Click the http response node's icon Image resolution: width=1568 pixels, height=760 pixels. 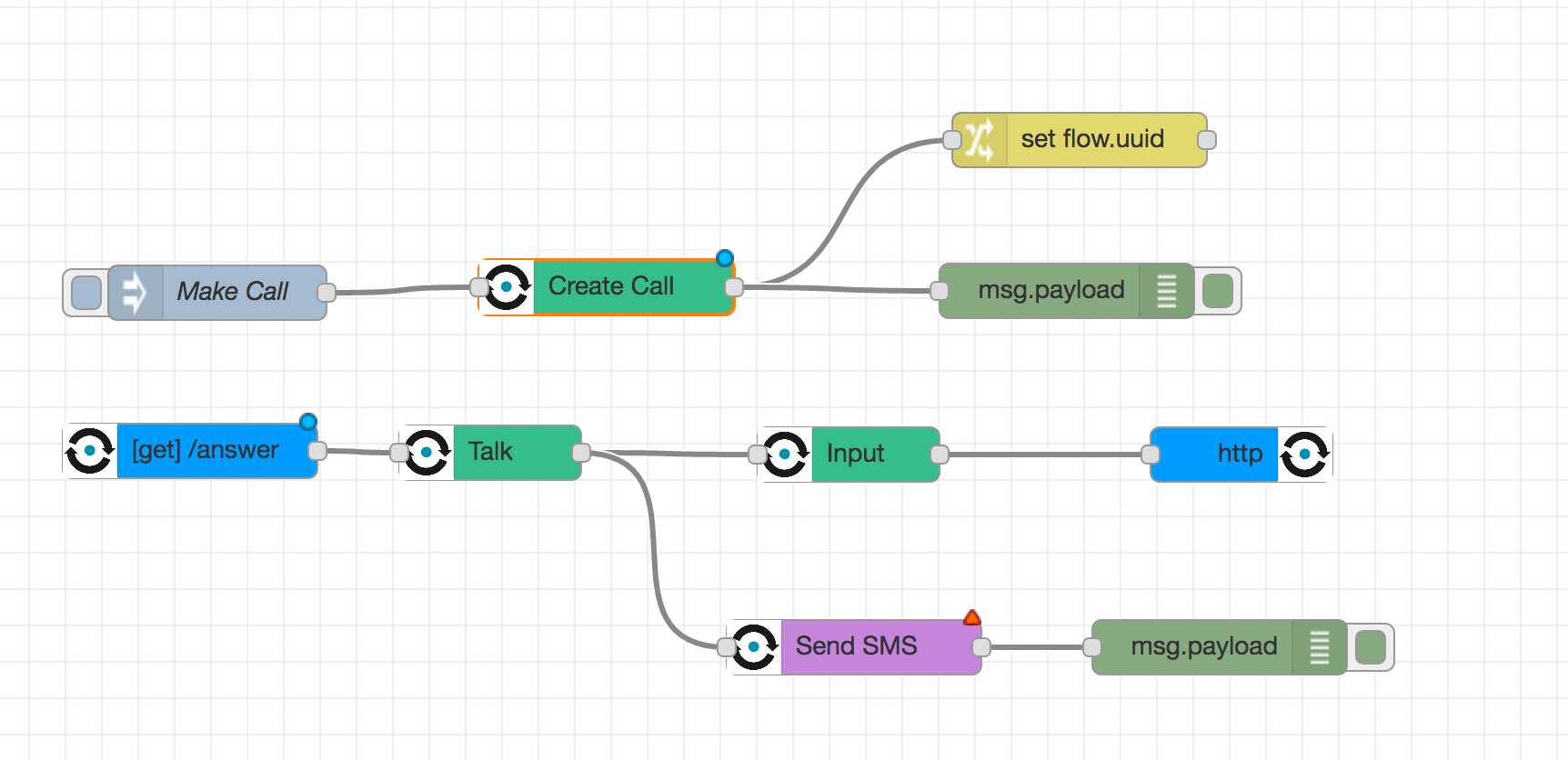(x=1305, y=455)
